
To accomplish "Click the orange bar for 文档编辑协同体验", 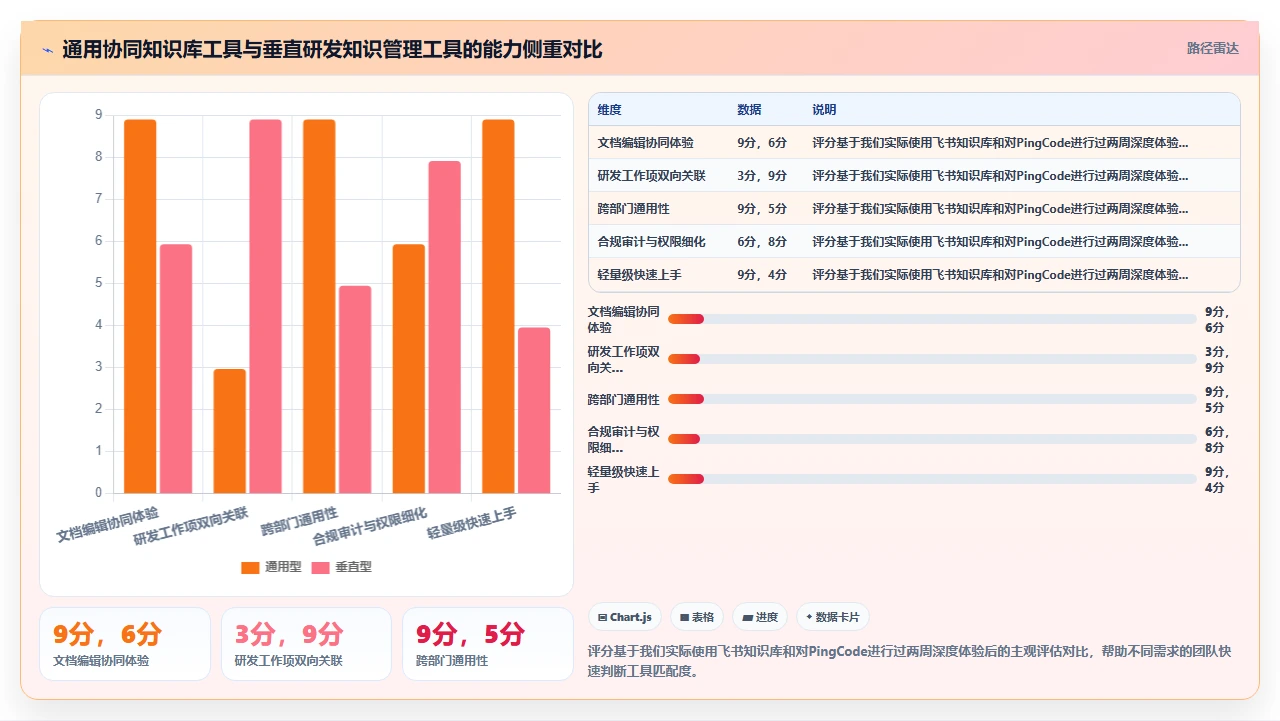I will click(x=140, y=306).
